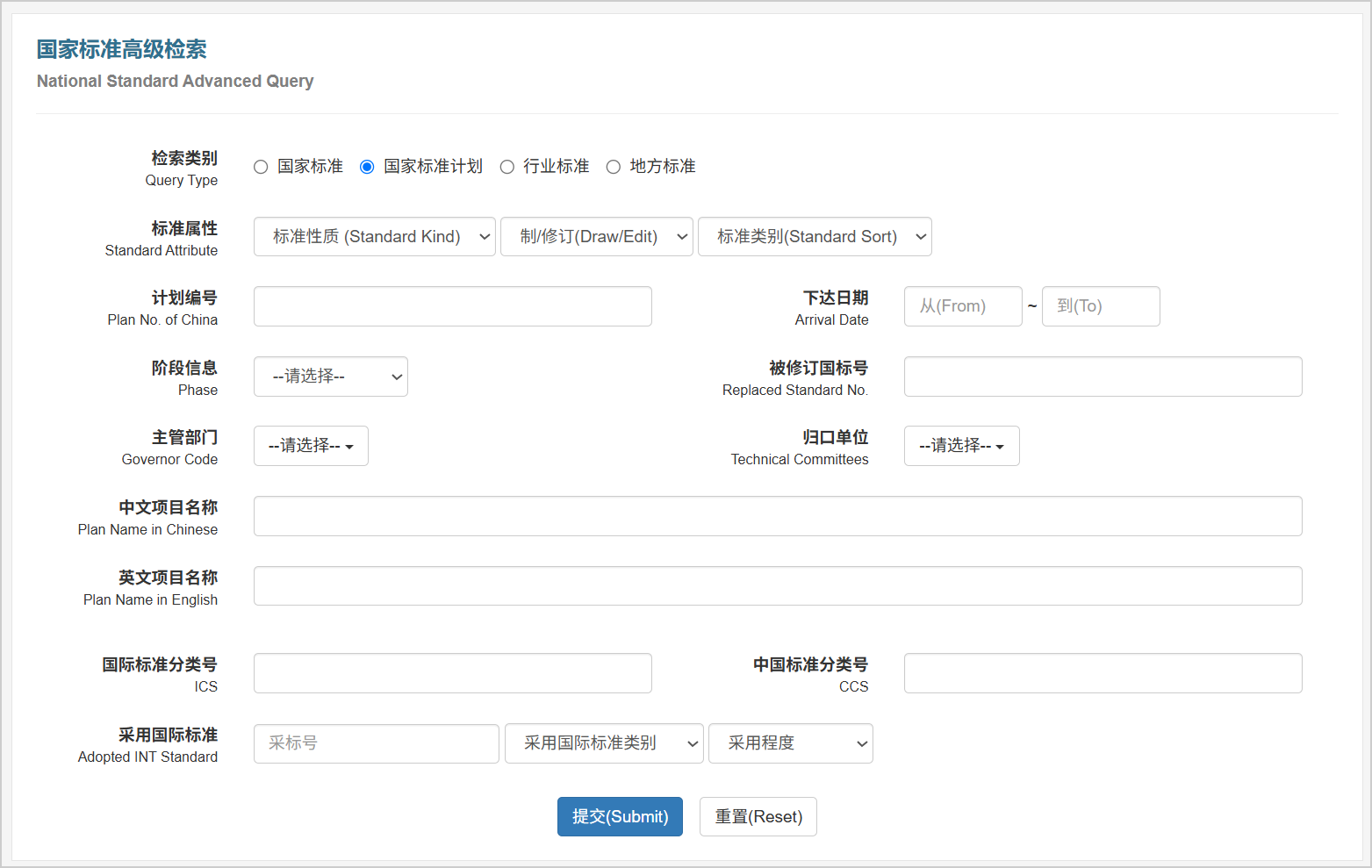Select the 国家标准计划 radio button

(x=366, y=166)
